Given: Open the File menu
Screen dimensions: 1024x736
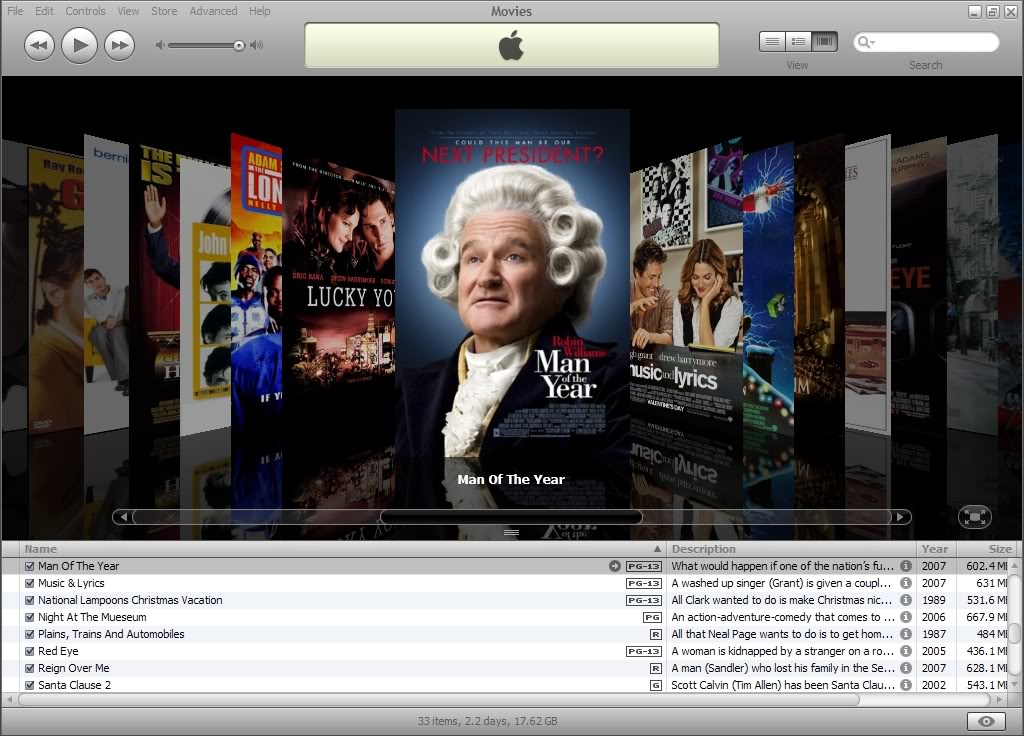Looking at the screenshot, I should (x=15, y=11).
